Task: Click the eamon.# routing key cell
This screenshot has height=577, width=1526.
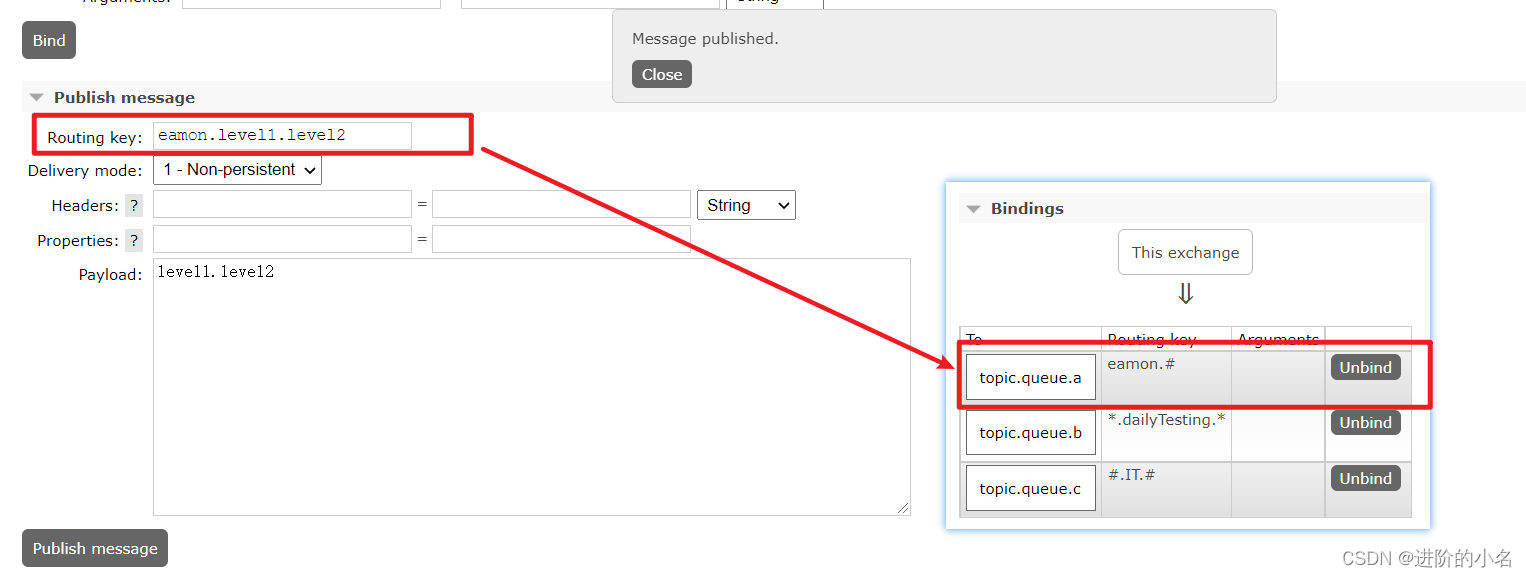Action: (x=1166, y=377)
